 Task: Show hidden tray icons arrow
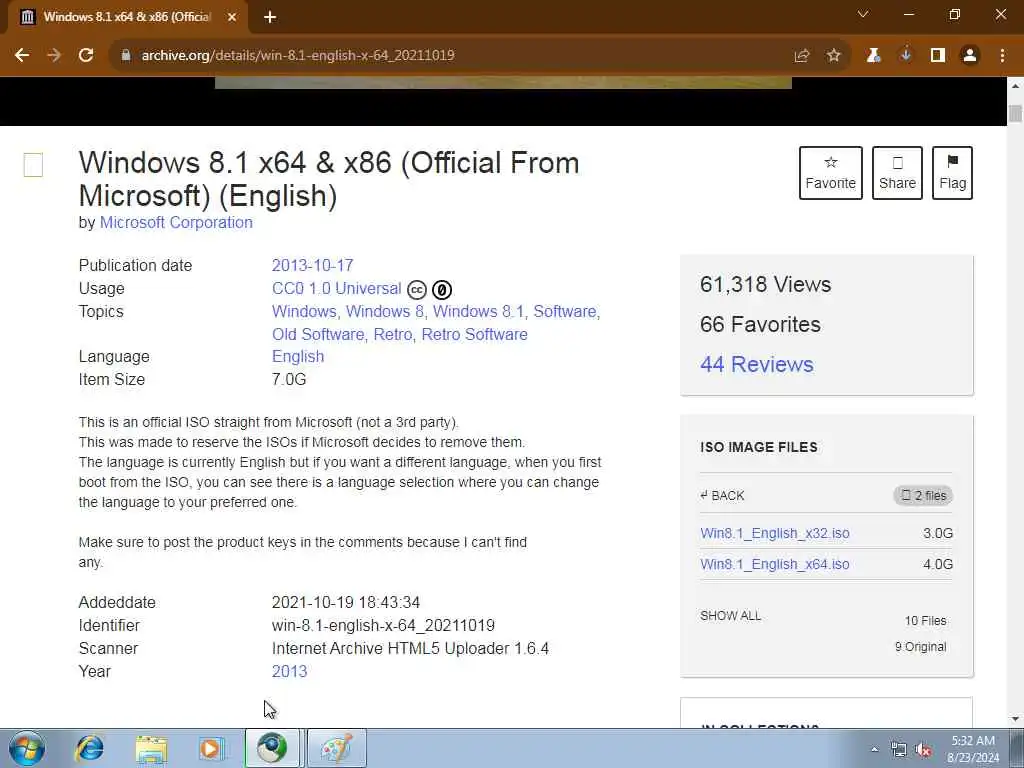tap(874, 749)
